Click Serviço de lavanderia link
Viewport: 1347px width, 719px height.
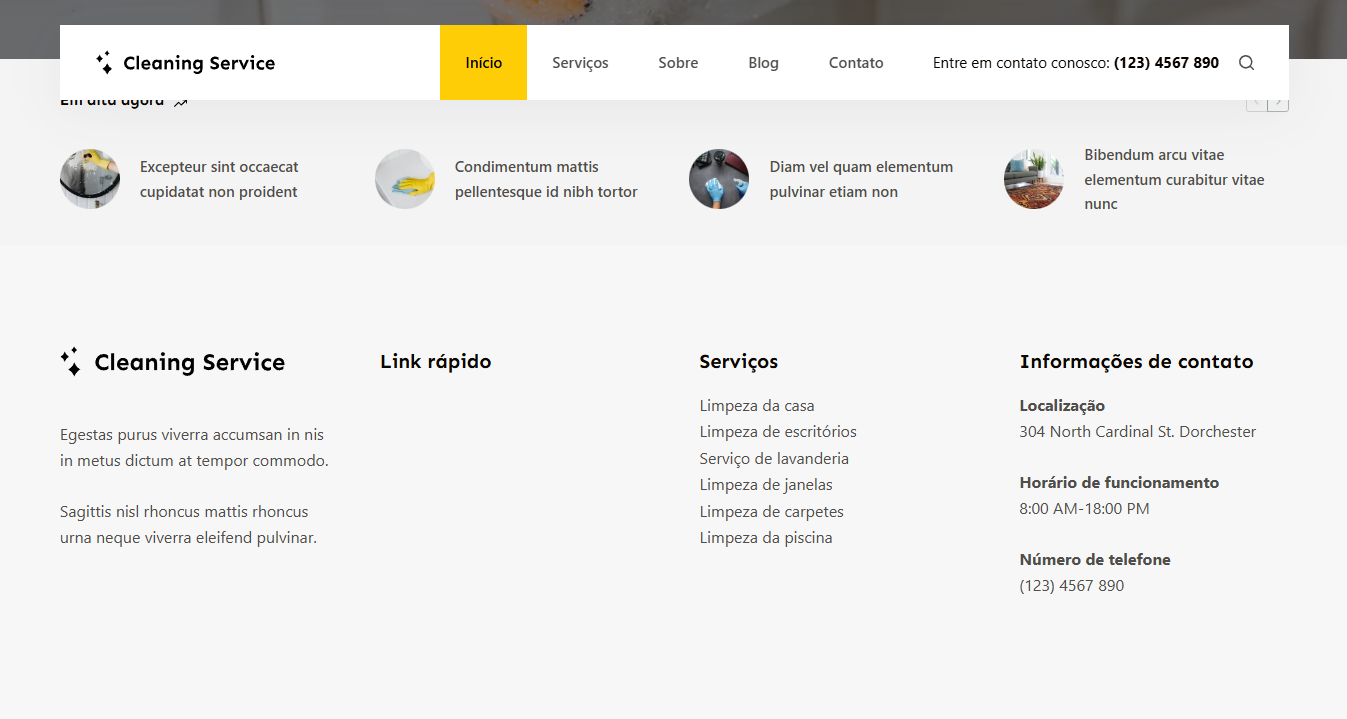[774, 459]
